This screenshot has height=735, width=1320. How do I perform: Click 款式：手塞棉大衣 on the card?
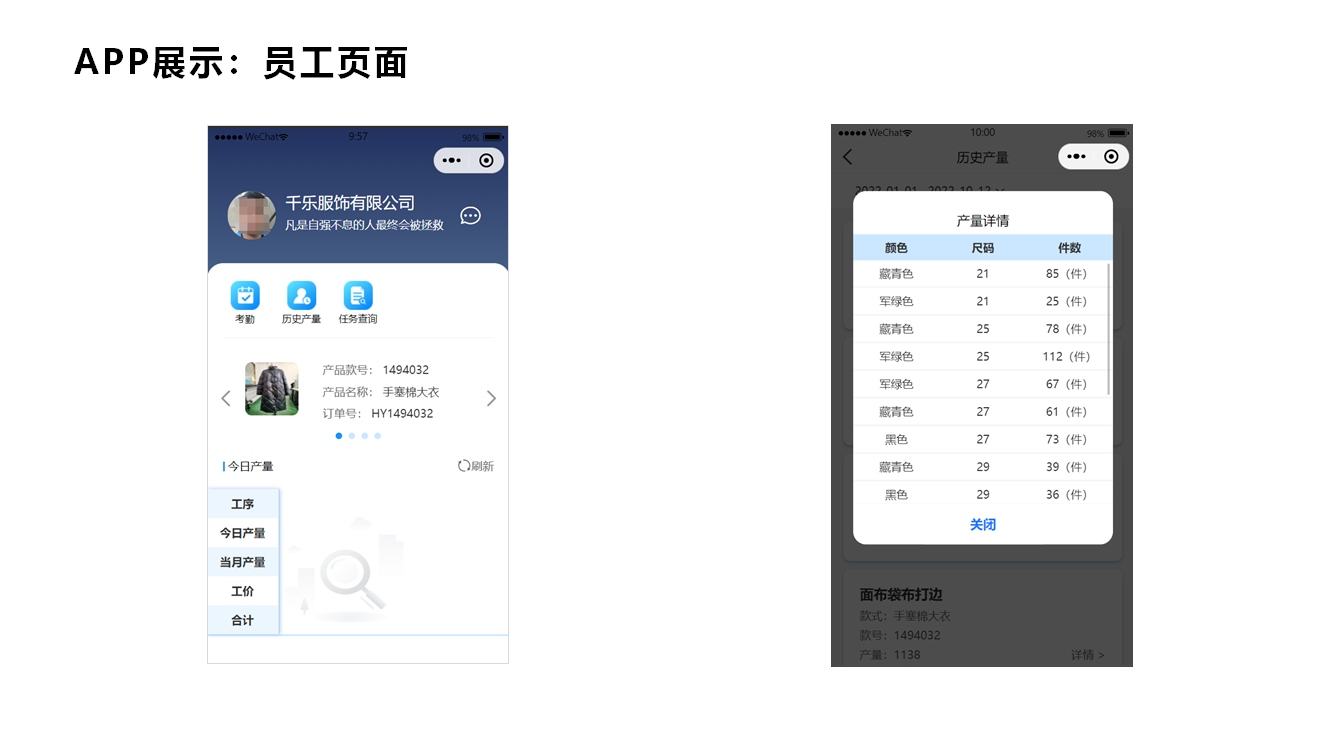point(905,616)
